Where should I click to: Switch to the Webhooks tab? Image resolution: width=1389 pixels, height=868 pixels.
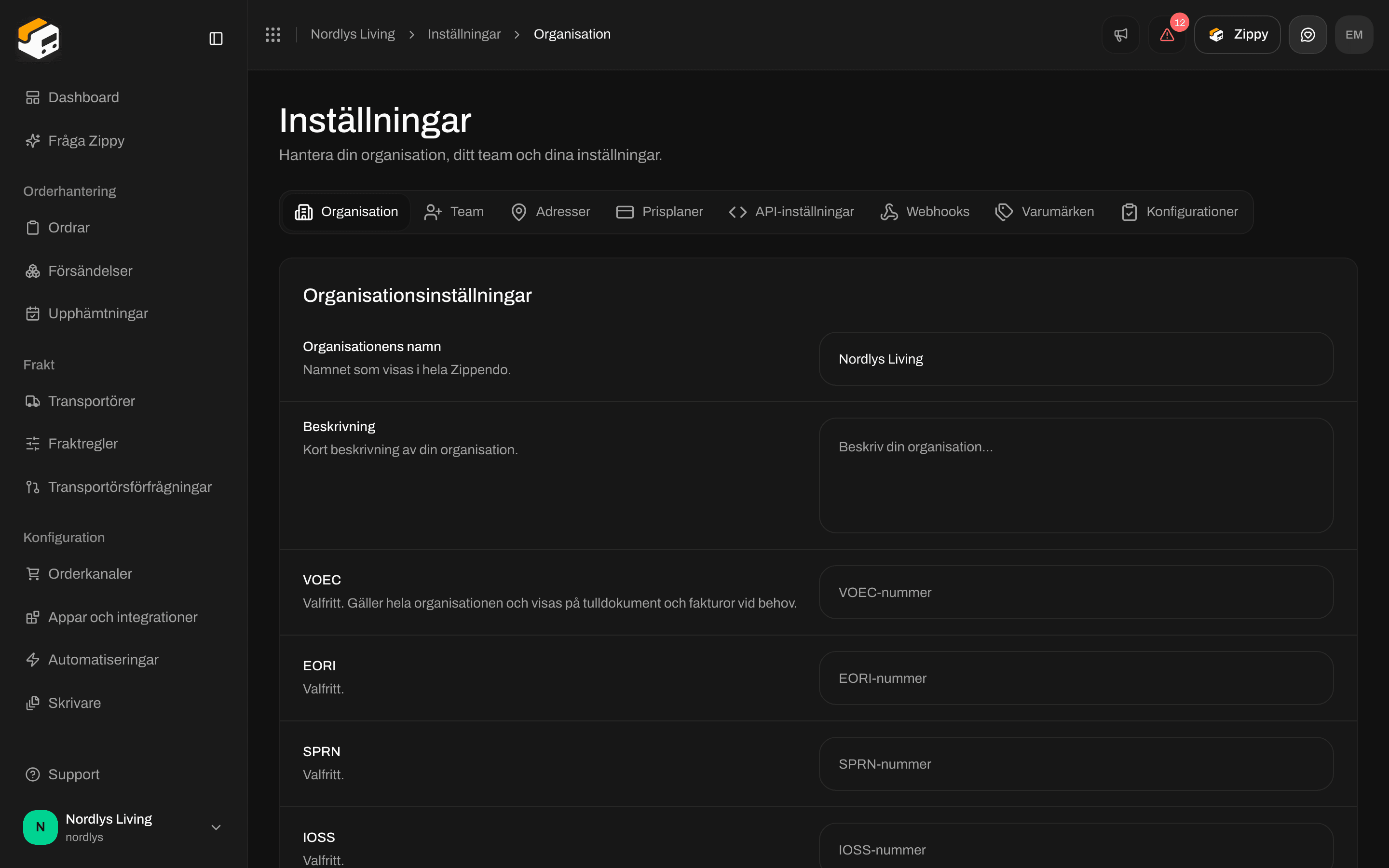pyautogui.click(x=925, y=212)
